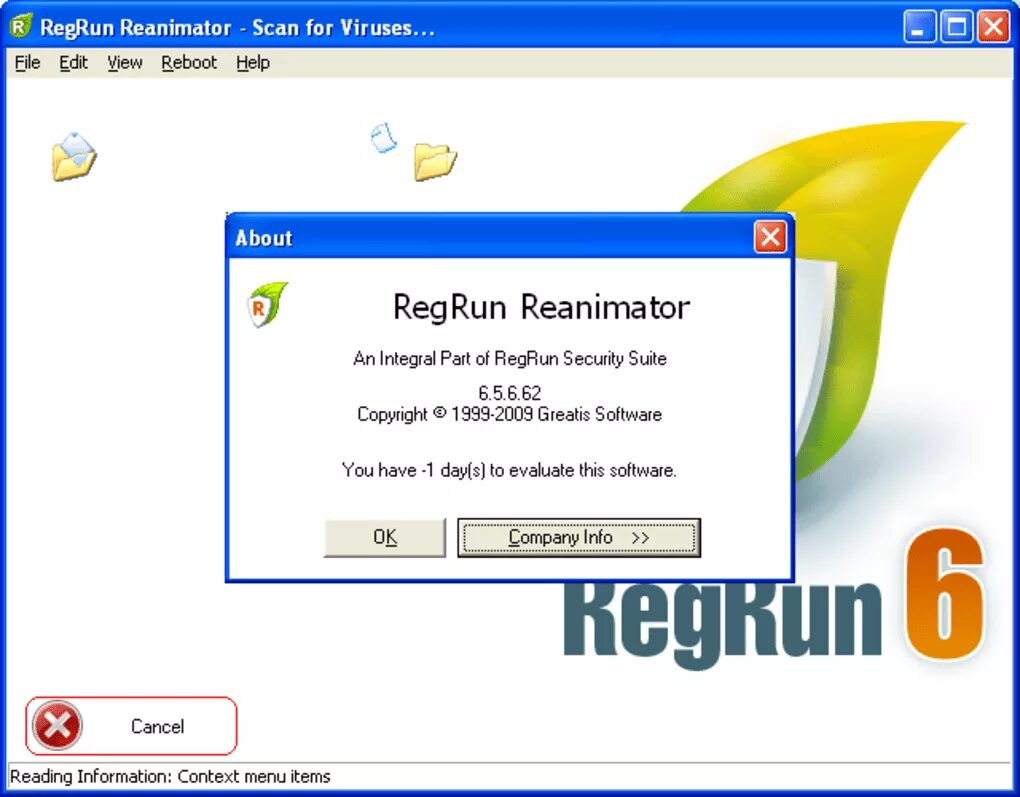Click 'An Integral Part of RegRun Security Suite'
Image resolution: width=1020 pixels, height=797 pixels.
click(x=509, y=358)
